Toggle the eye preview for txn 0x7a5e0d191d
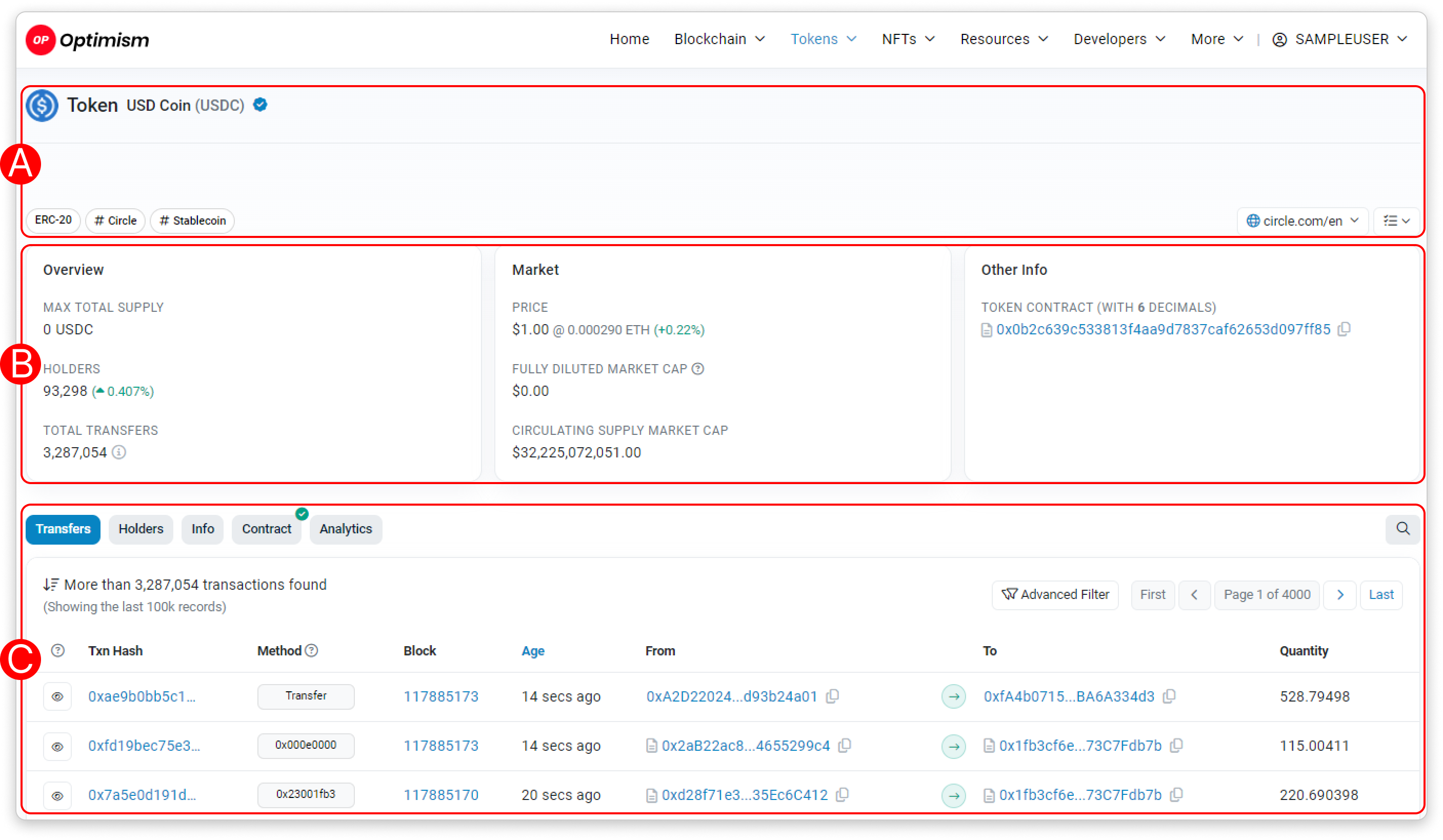1443x840 pixels. pyautogui.click(x=57, y=795)
